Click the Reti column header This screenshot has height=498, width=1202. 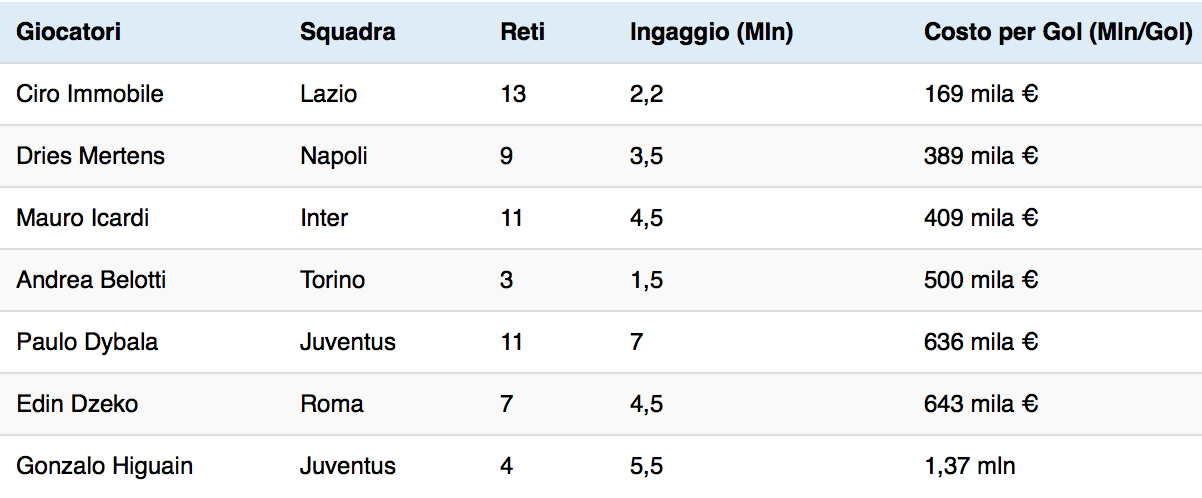(x=522, y=32)
